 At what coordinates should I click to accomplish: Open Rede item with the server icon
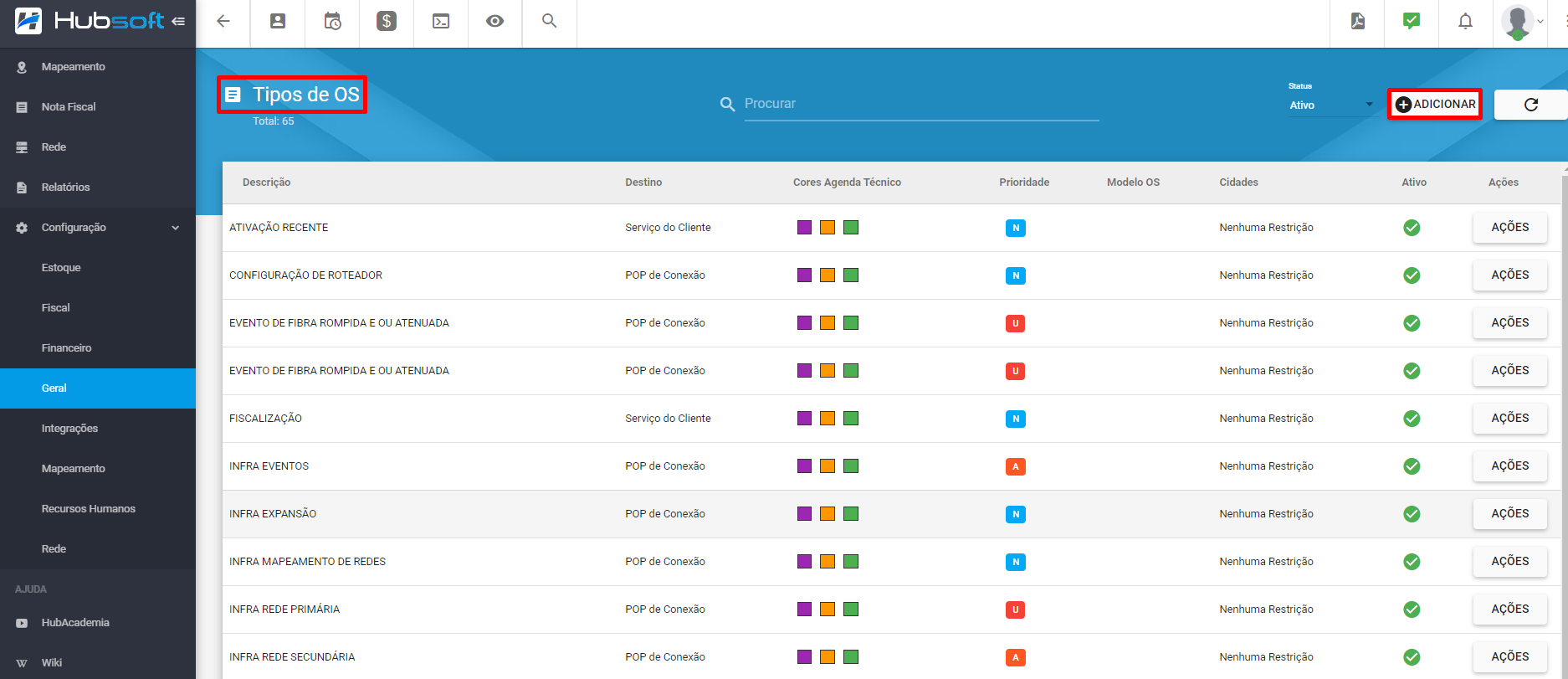click(x=98, y=147)
